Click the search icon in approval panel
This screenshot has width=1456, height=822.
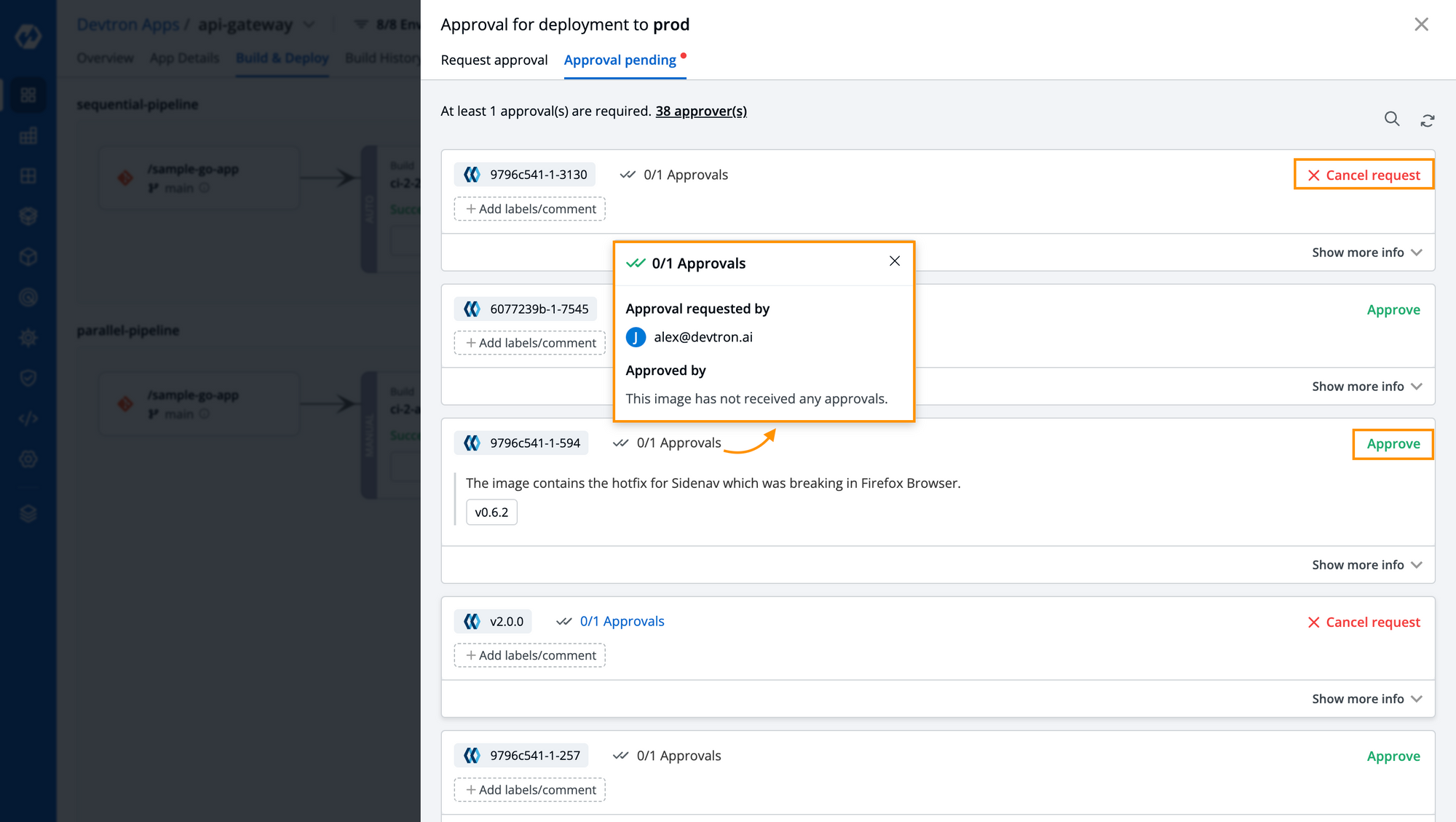pos(1392,119)
